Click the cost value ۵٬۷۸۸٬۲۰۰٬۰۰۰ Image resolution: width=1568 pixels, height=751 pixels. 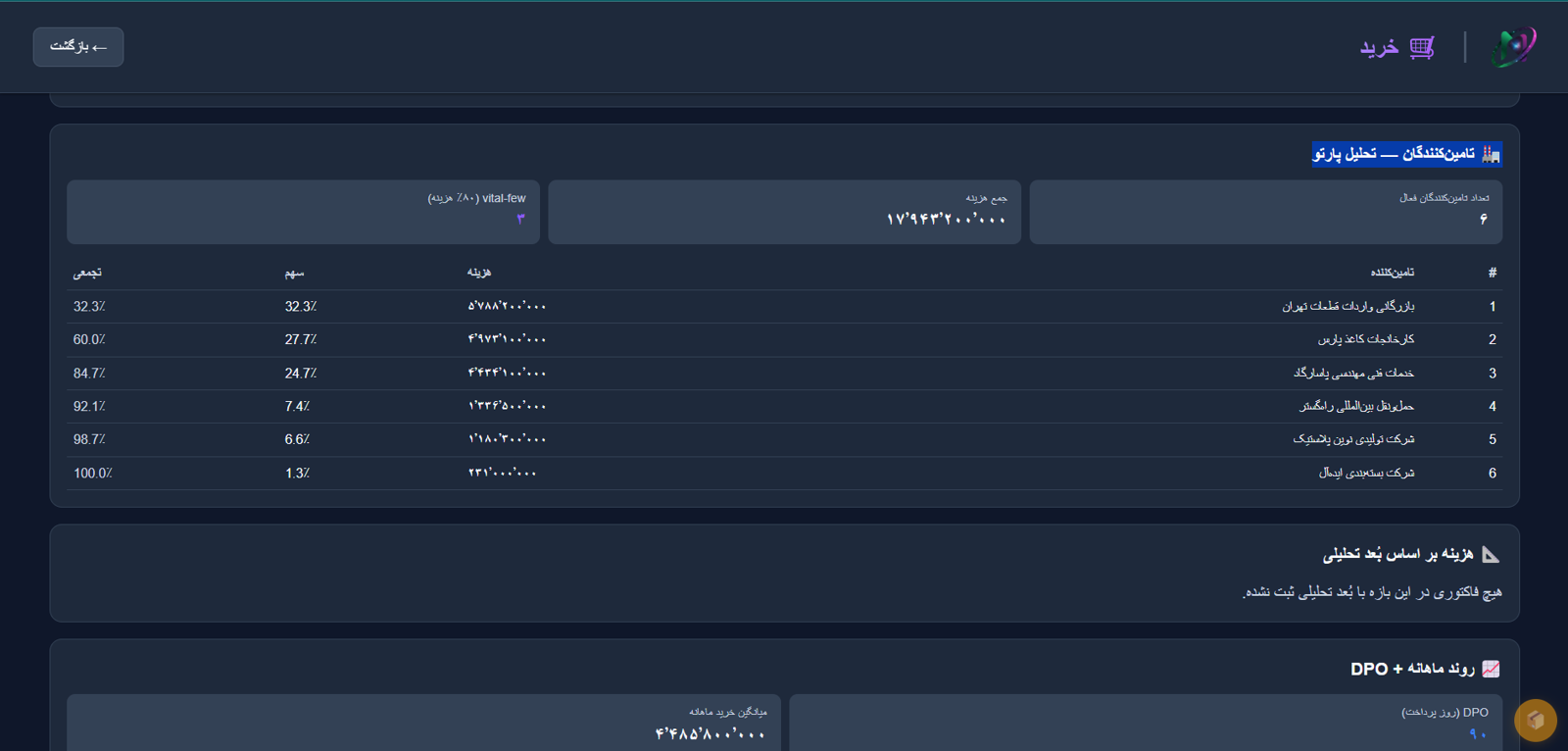click(x=507, y=307)
